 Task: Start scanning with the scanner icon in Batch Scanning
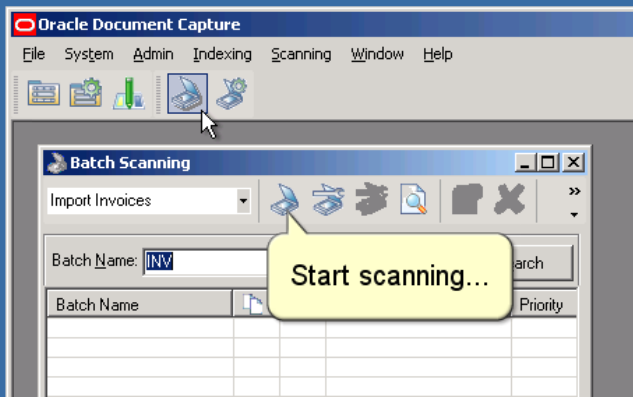pyautogui.click(x=285, y=199)
